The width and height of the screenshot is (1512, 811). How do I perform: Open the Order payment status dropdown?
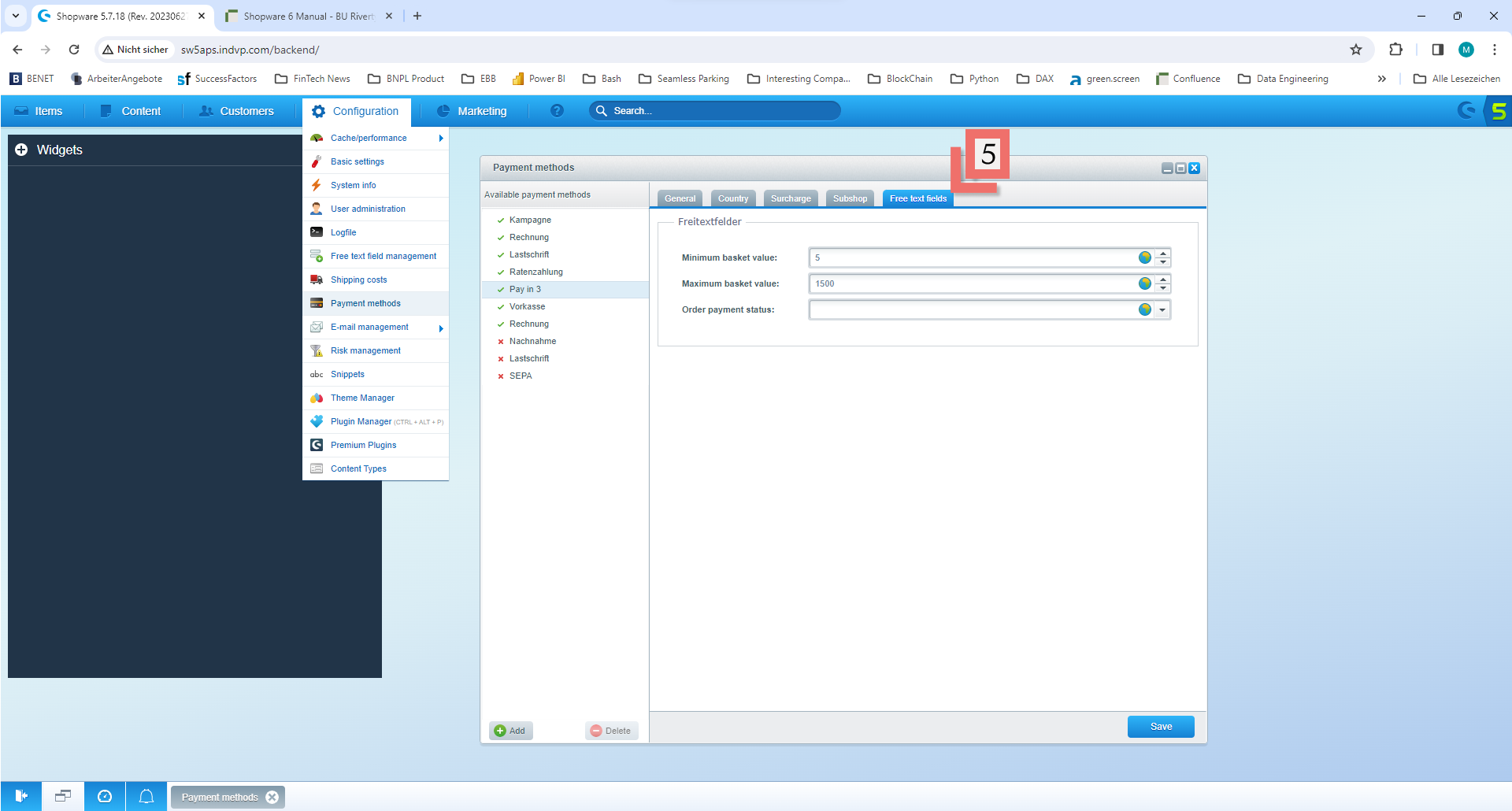[x=1162, y=309]
